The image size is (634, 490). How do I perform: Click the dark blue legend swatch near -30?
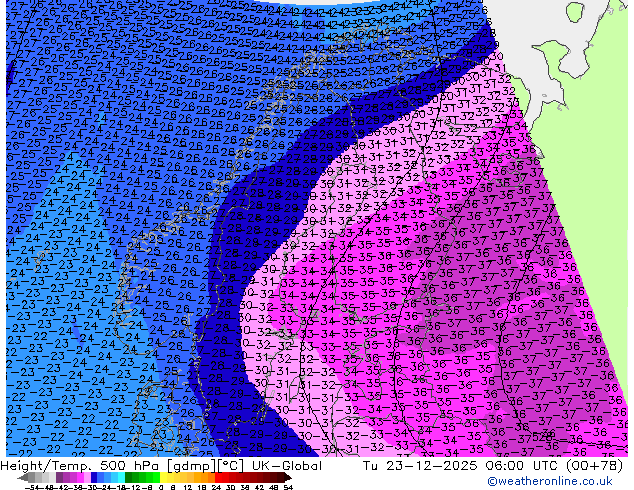pyautogui.click(x=94, y=477)
